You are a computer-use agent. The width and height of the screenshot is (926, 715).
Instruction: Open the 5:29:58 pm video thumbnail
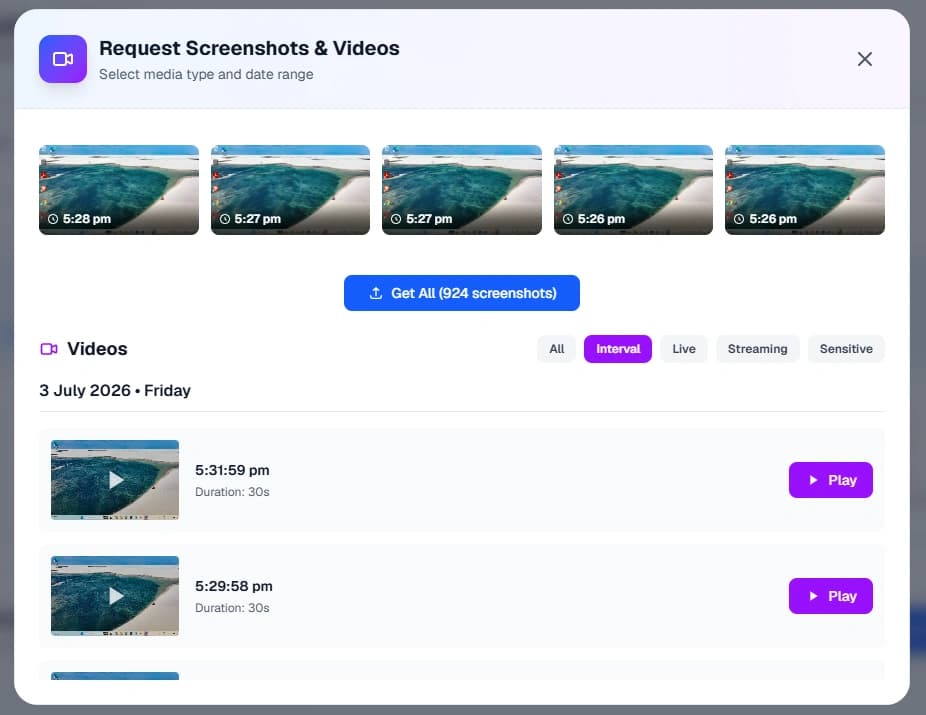(x=115, y=596)
